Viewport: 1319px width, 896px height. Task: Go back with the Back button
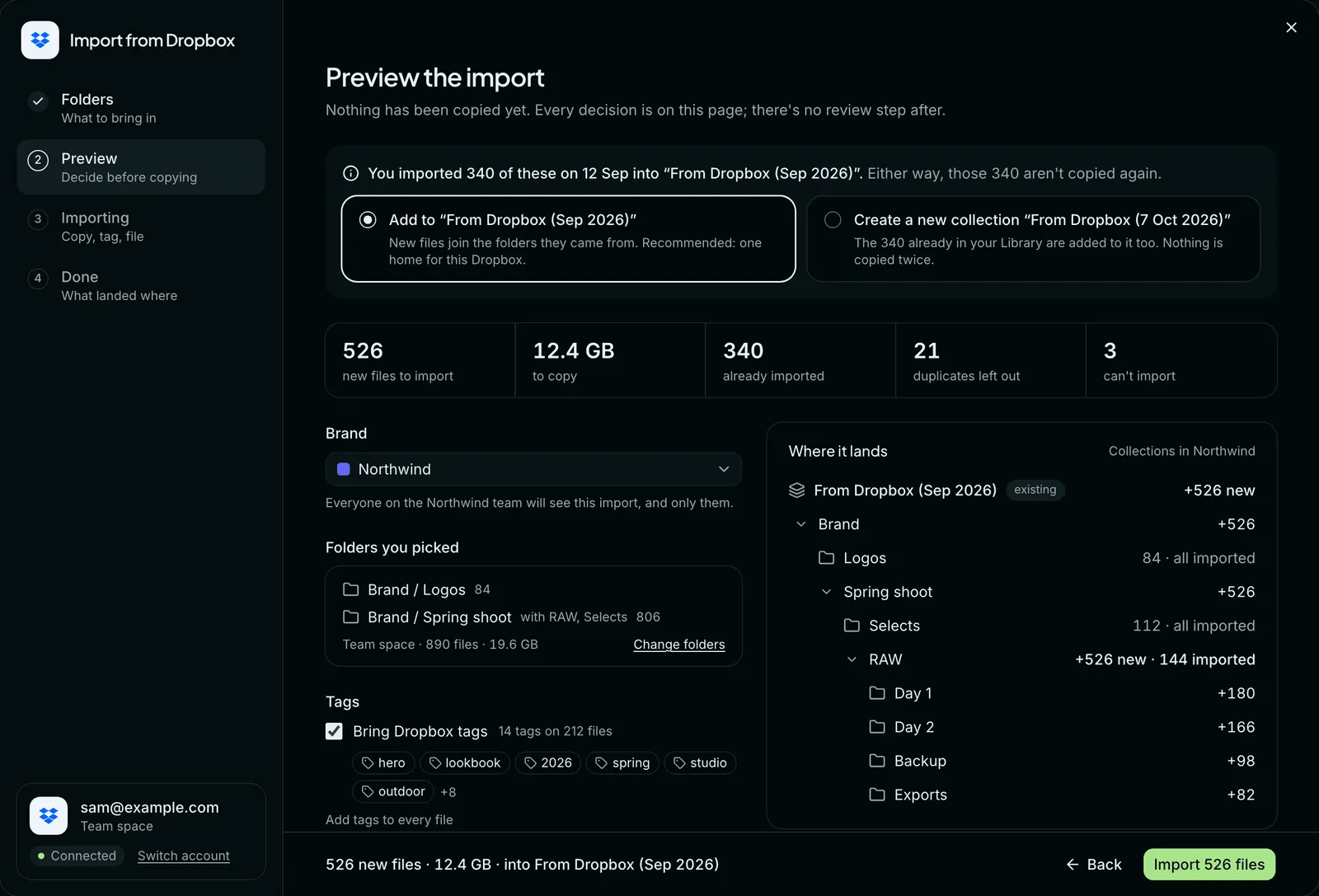(x=1094, y=865)
